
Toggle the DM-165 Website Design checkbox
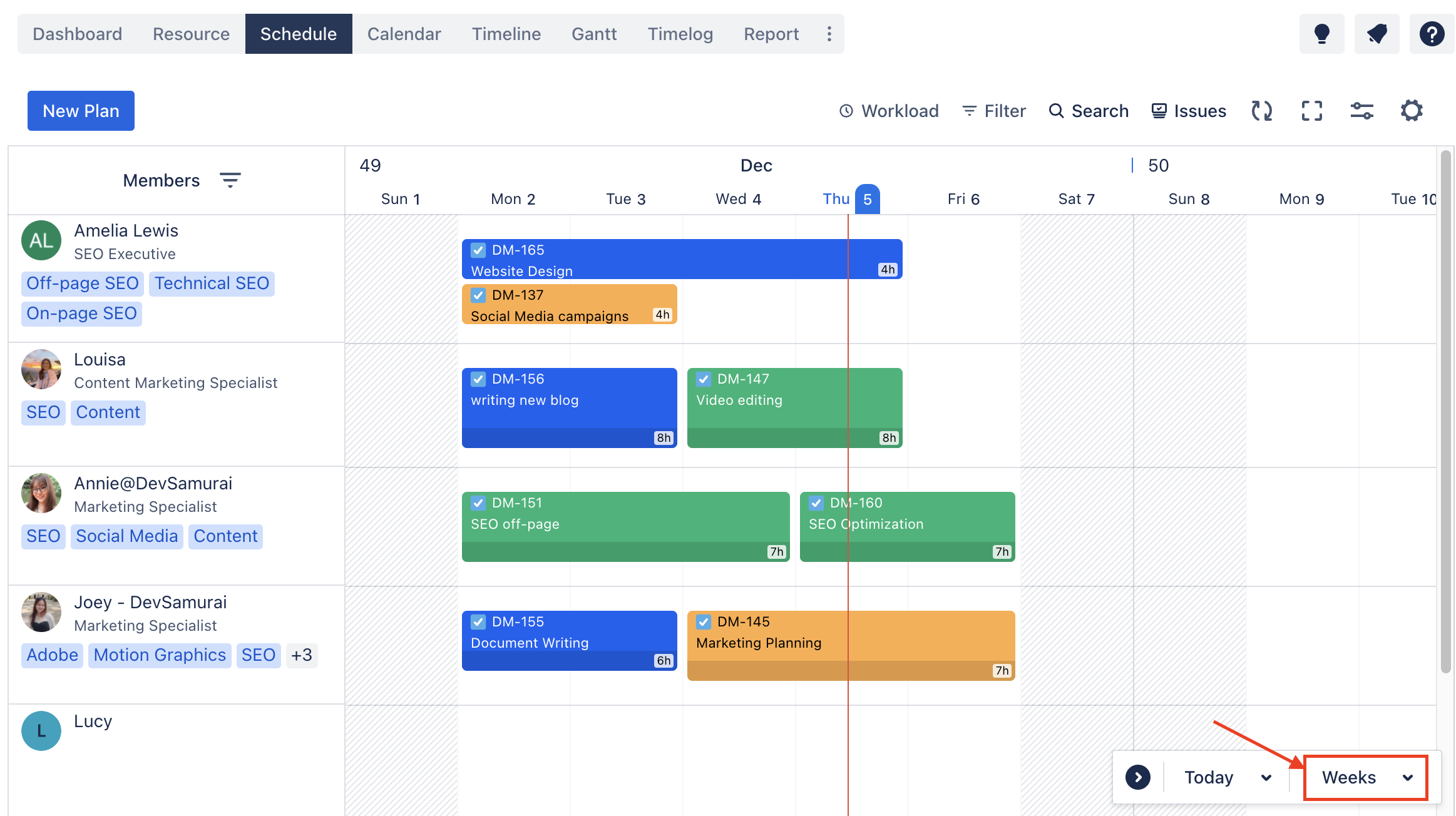click(478, 250)
